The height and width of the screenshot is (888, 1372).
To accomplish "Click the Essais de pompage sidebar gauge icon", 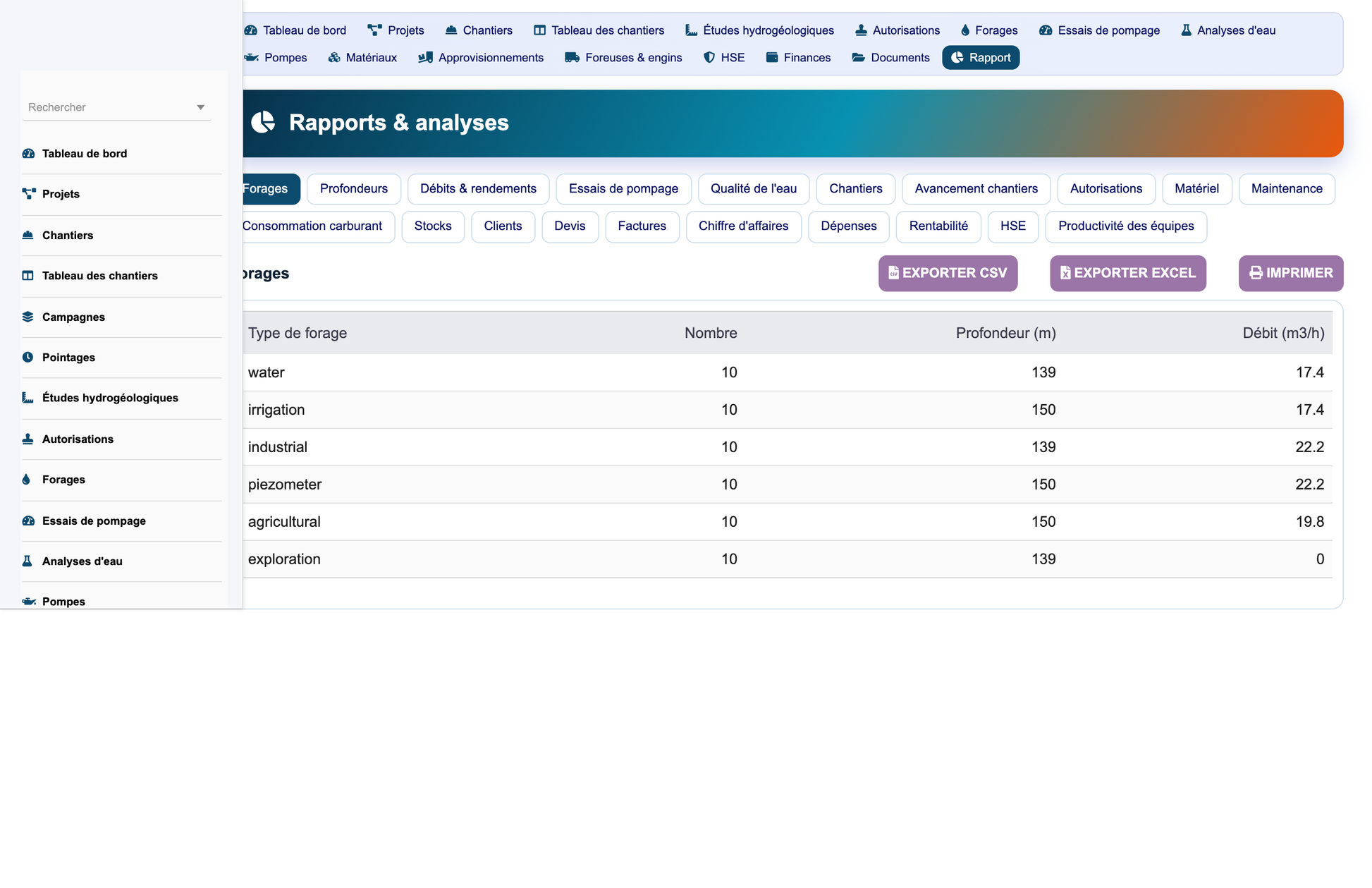I will click(x=28, y=521).
